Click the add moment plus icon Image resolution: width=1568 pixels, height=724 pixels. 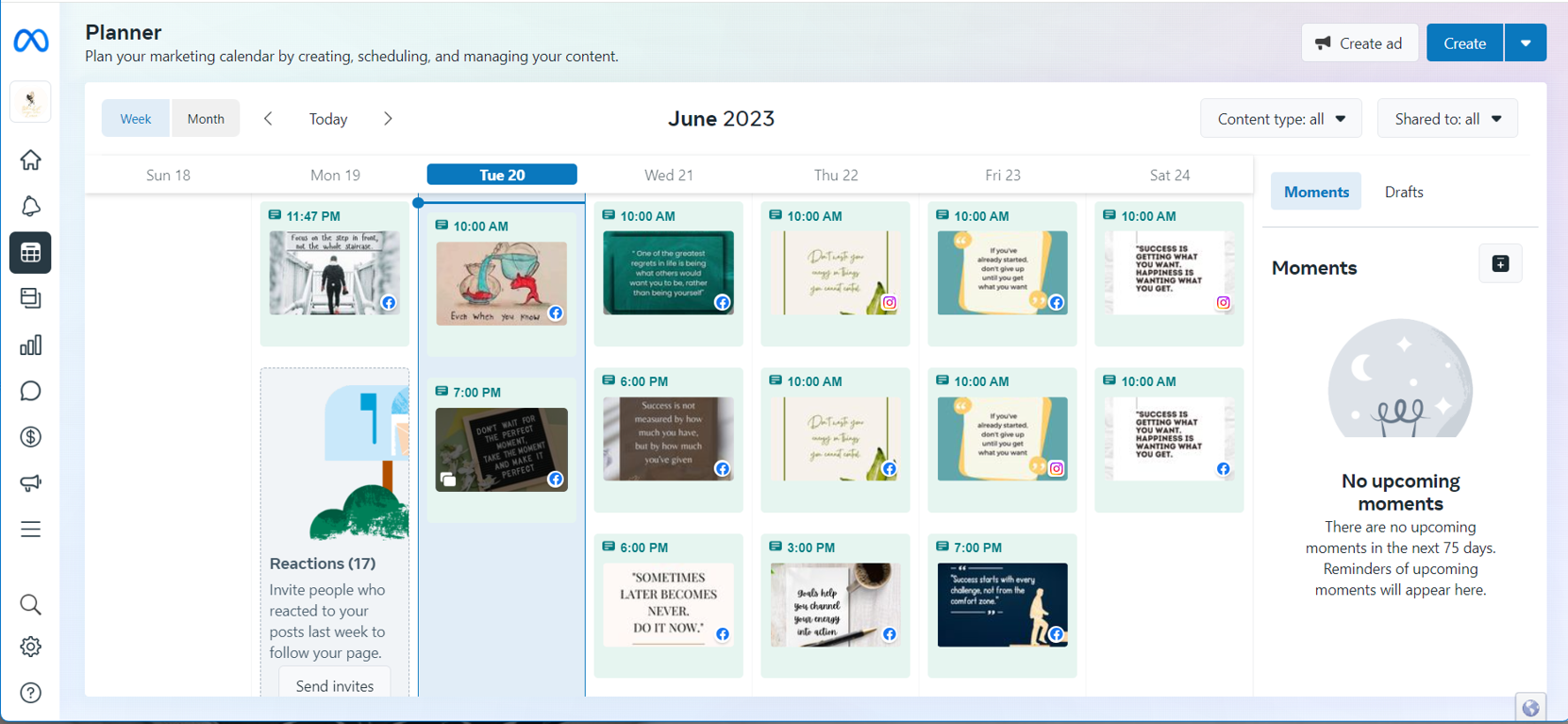point(1500,264)
